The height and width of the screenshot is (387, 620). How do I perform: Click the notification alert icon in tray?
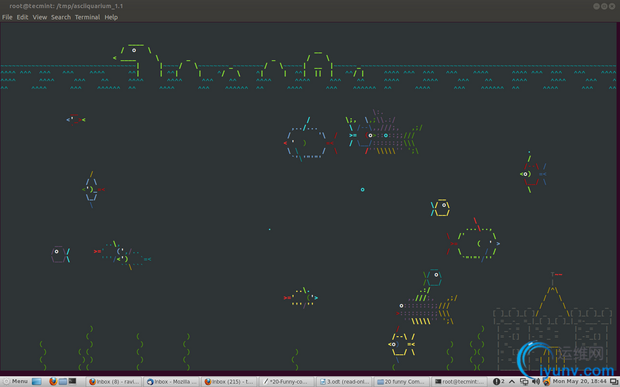pyautogui.click(x=496, y=381)
